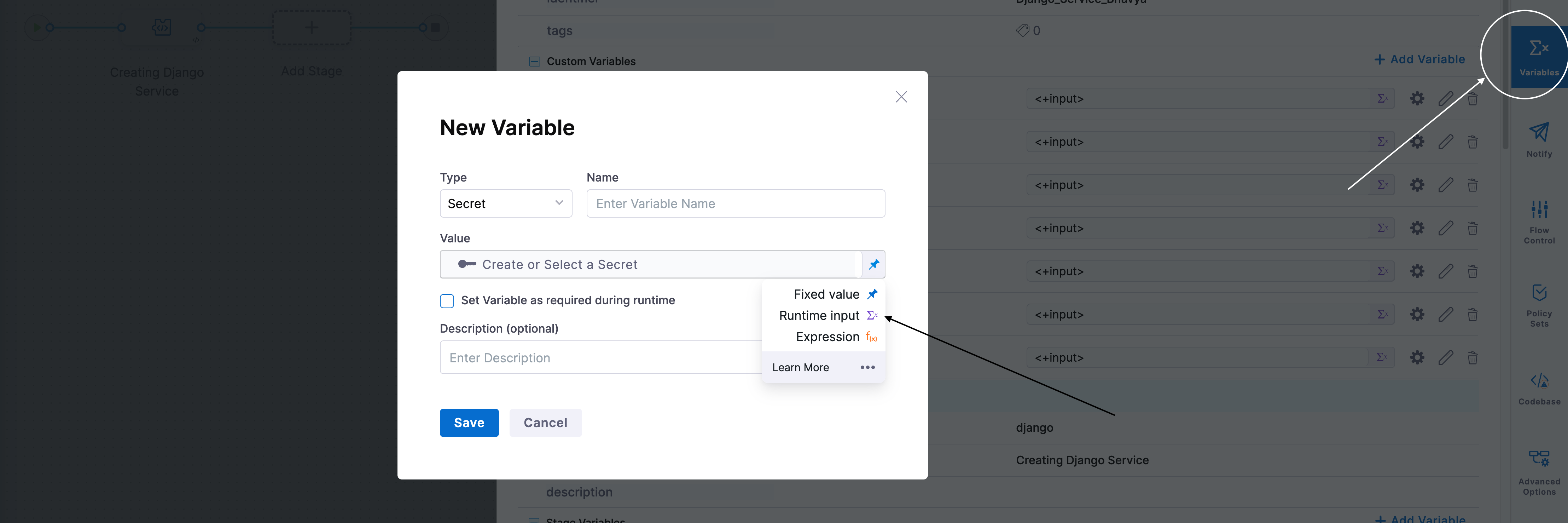Screen dimensions: 1568x523
Task: Click the three dots next to Learn More
Action: (867, 367)
